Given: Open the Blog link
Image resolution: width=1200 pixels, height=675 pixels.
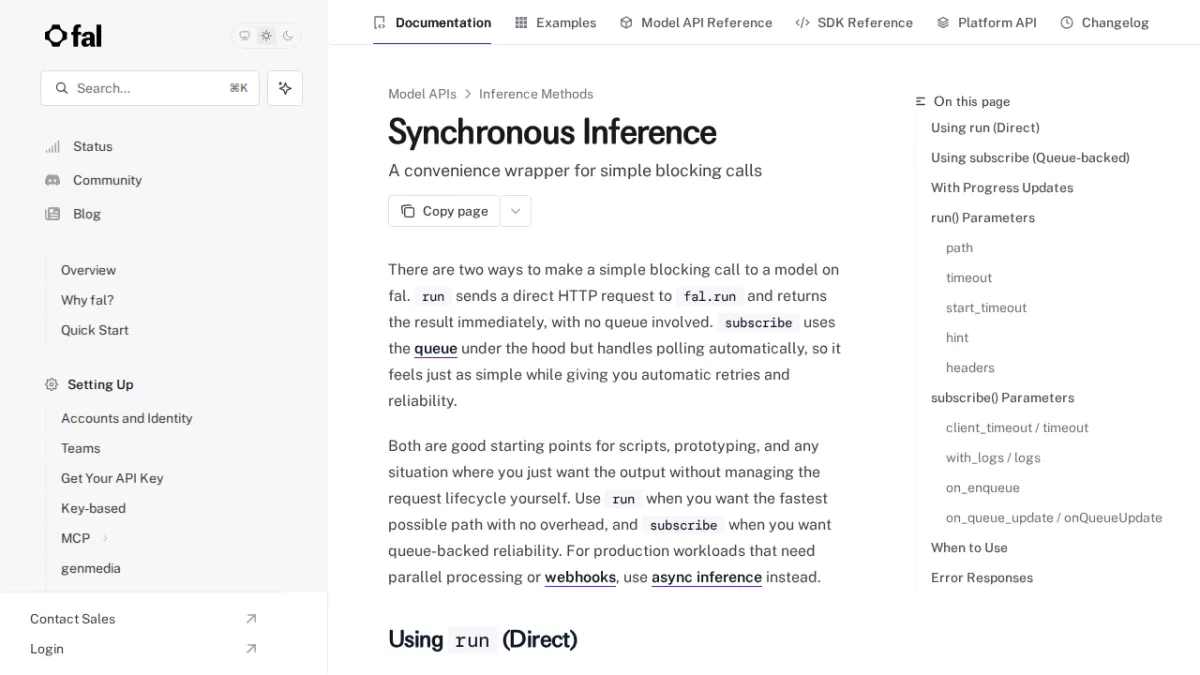Looking at the screenshot, I should [87, 214].
